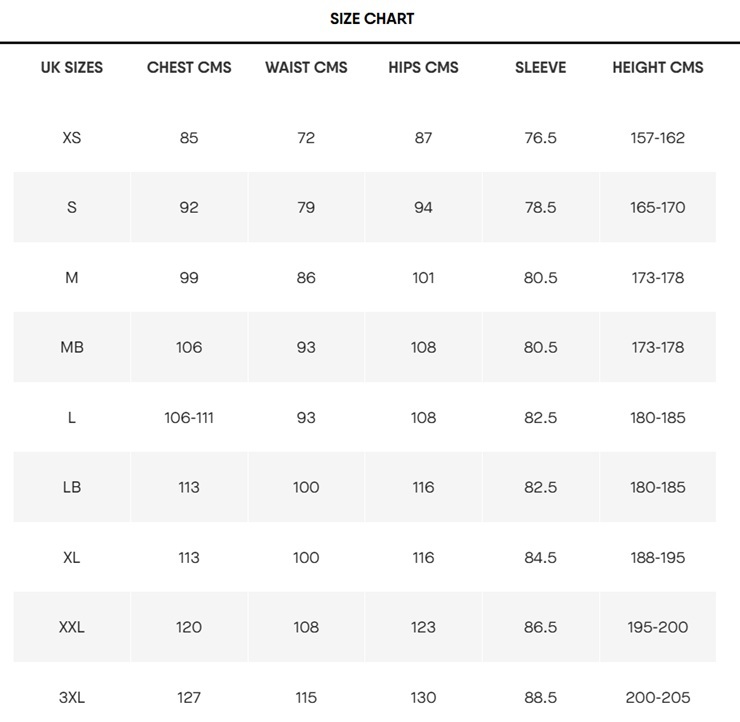The width and height of the screenshot is (740, 722).
Task: Select the CHEST CMS column header
Action: tap(189, 67)
